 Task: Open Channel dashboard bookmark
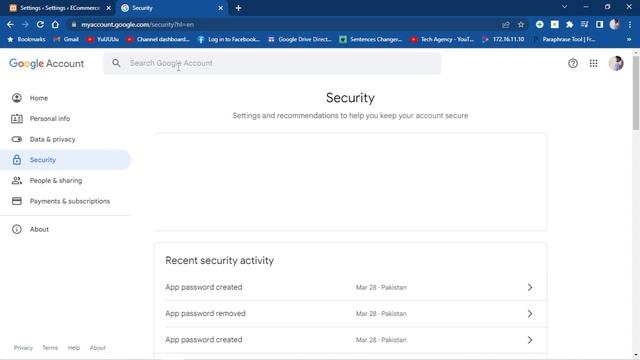158,39
